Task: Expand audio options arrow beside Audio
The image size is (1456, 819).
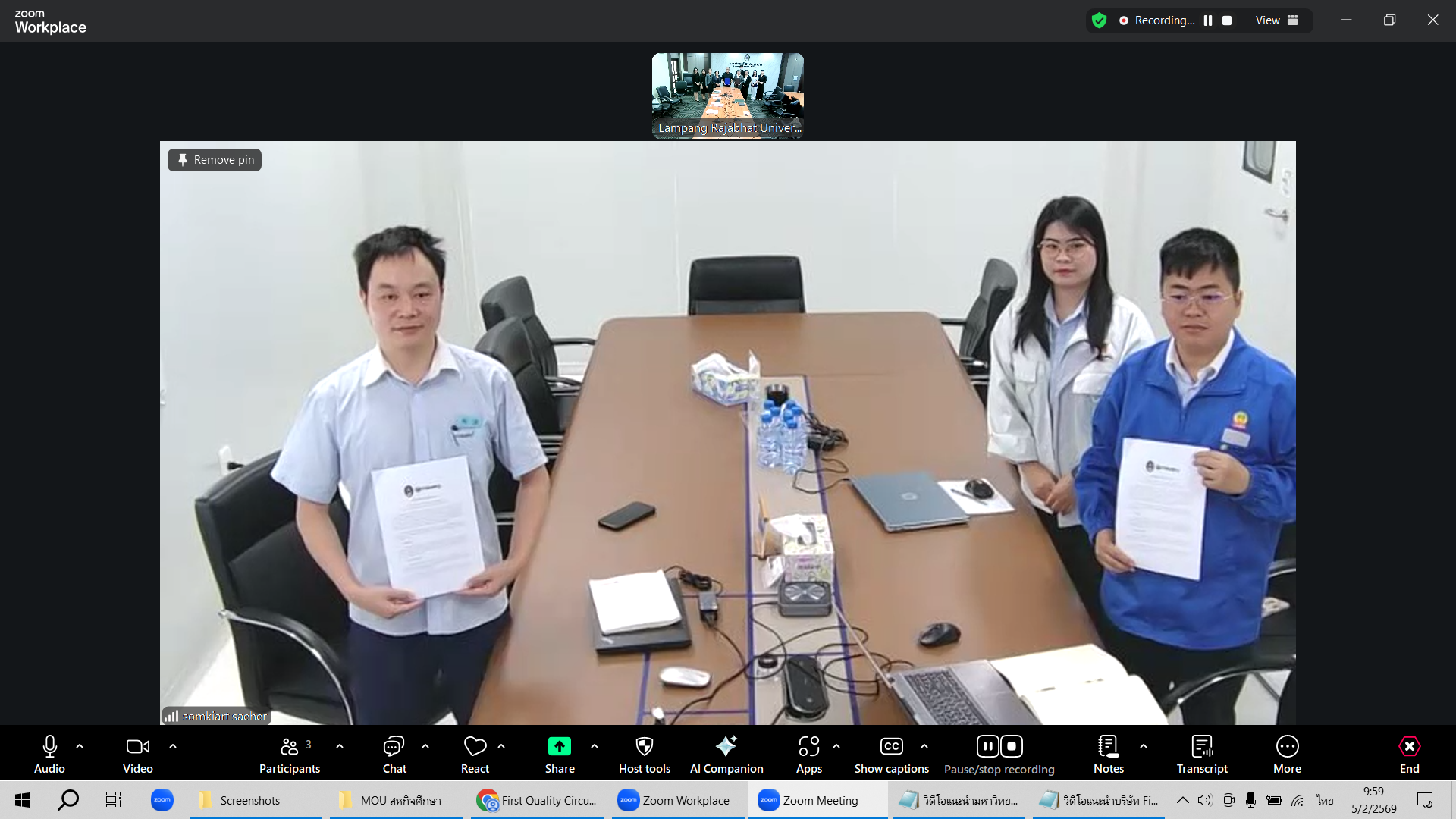Action: (x=80, y=747)
